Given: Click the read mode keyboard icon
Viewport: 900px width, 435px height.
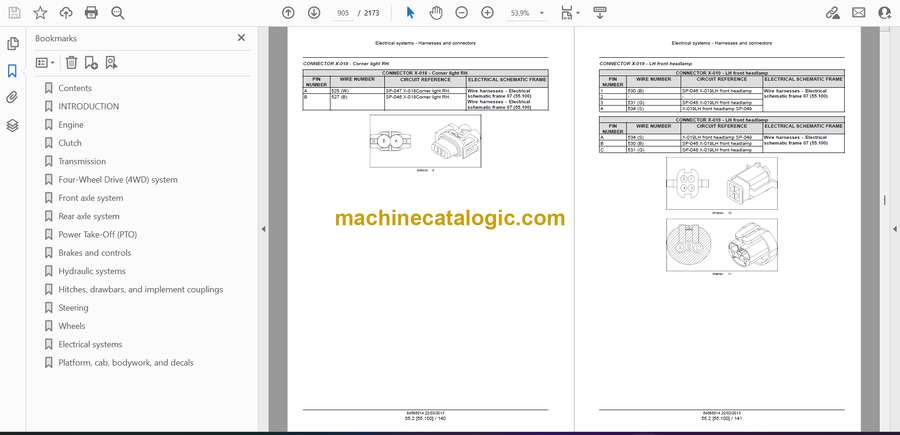Looking at the screenshot, I should [x=600, y=13].
